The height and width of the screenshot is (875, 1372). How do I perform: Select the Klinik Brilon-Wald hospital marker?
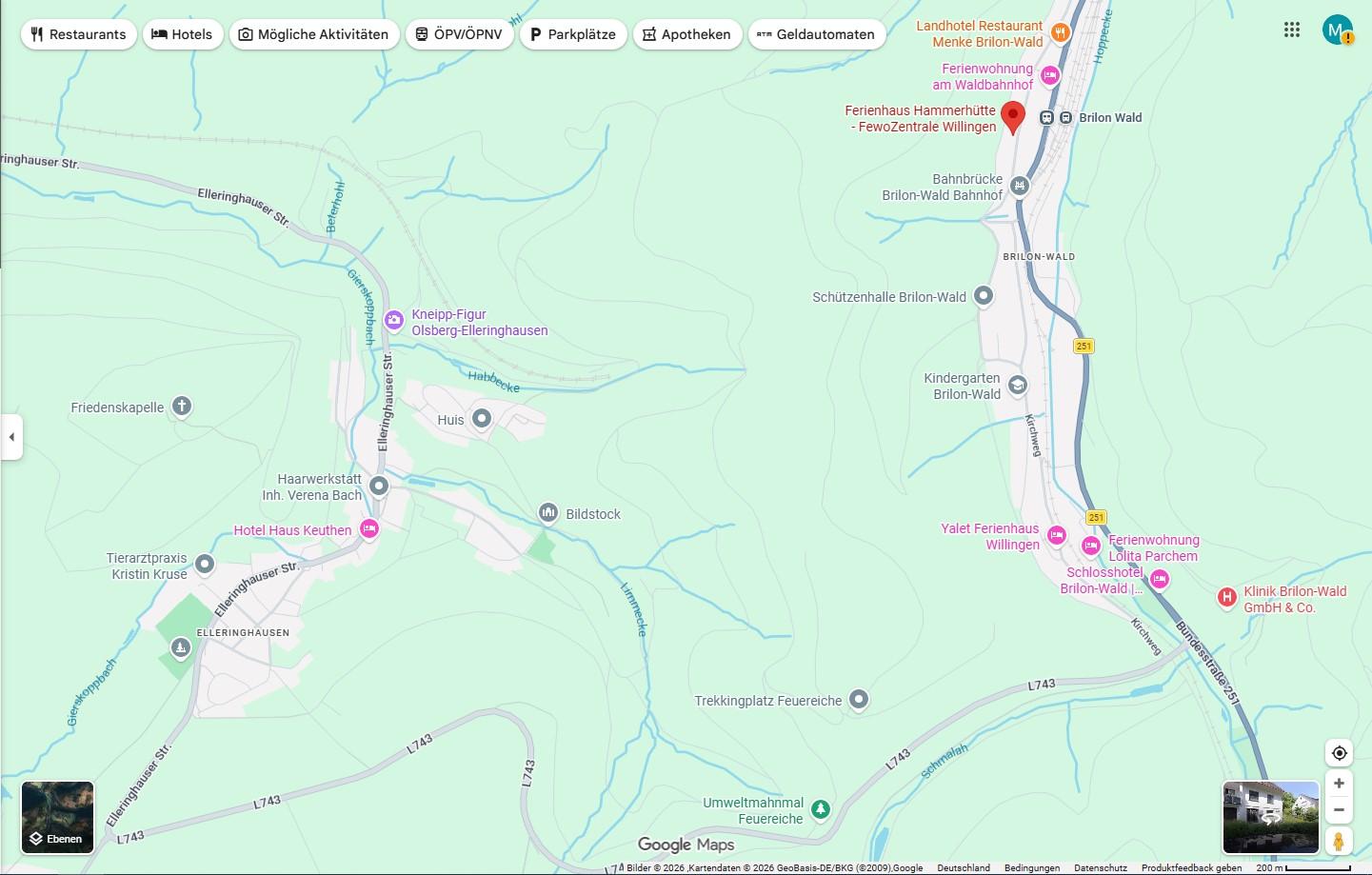point(1227,598)
